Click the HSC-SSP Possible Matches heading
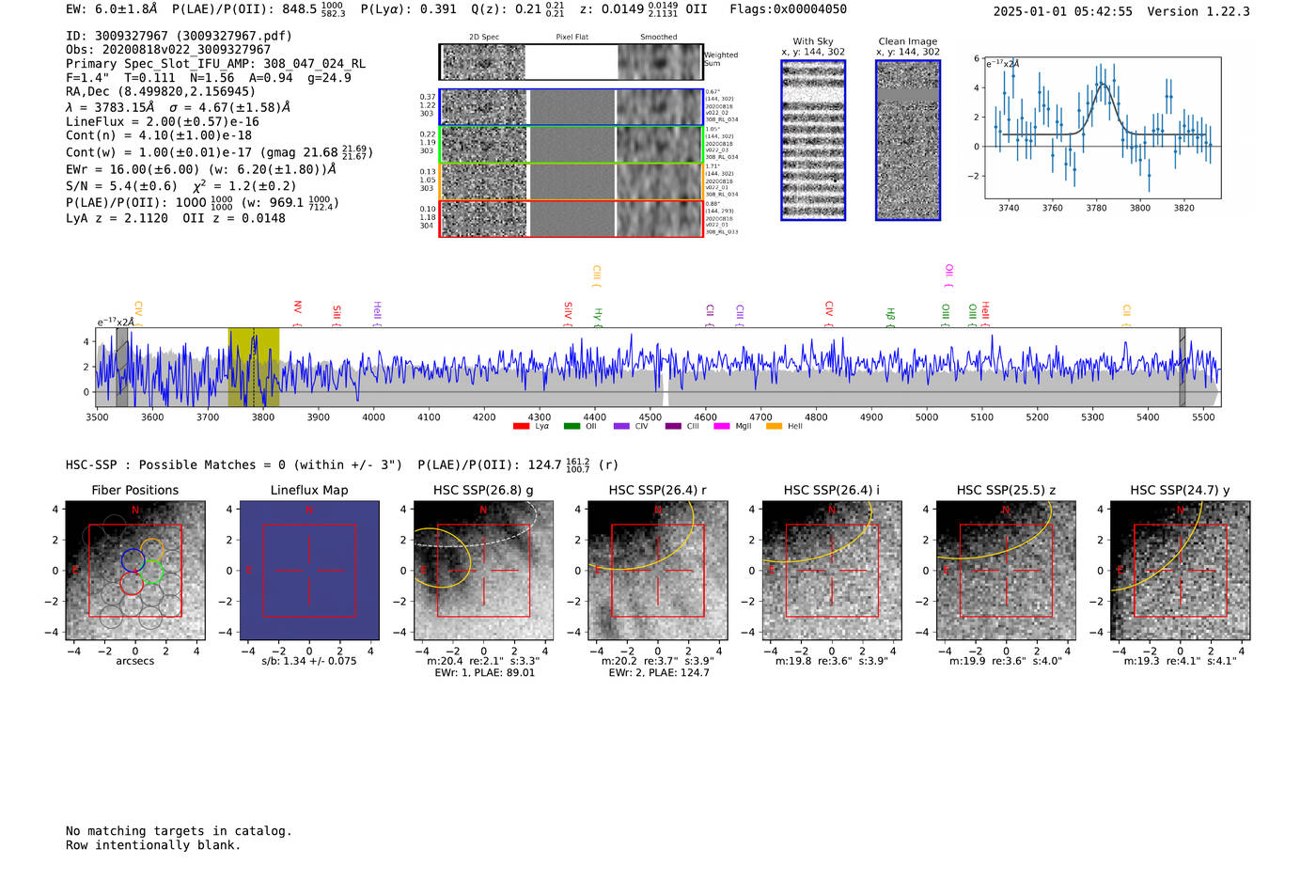The height and width of the screenshot is (896, 1316). [x=234, y=465]
